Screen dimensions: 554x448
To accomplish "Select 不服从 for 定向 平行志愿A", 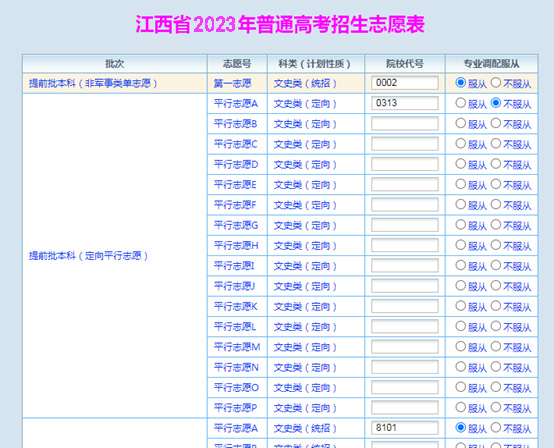I will click(496, 103).
